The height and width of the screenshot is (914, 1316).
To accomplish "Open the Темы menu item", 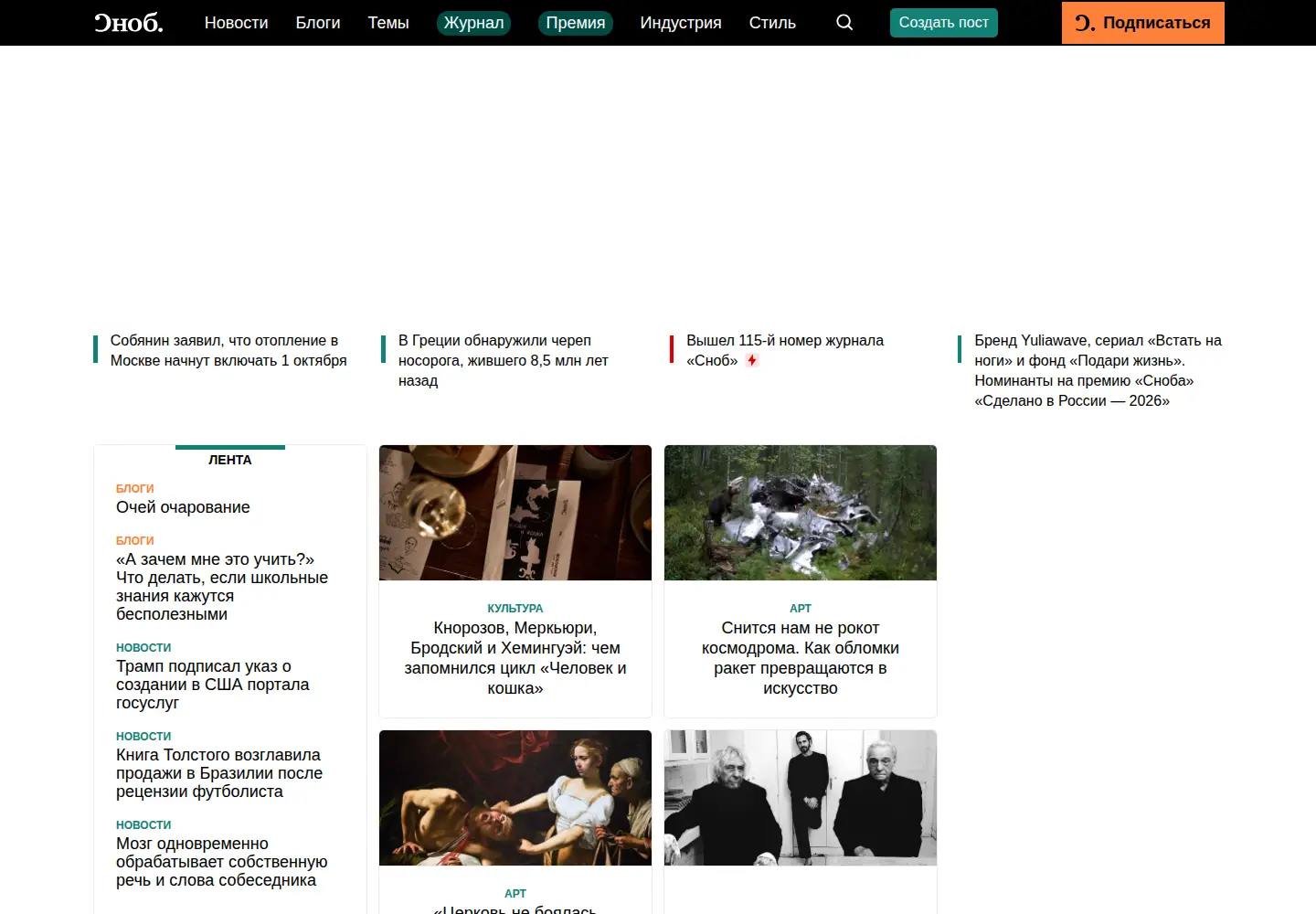I will pyautogui.click(x=388, y=23).
